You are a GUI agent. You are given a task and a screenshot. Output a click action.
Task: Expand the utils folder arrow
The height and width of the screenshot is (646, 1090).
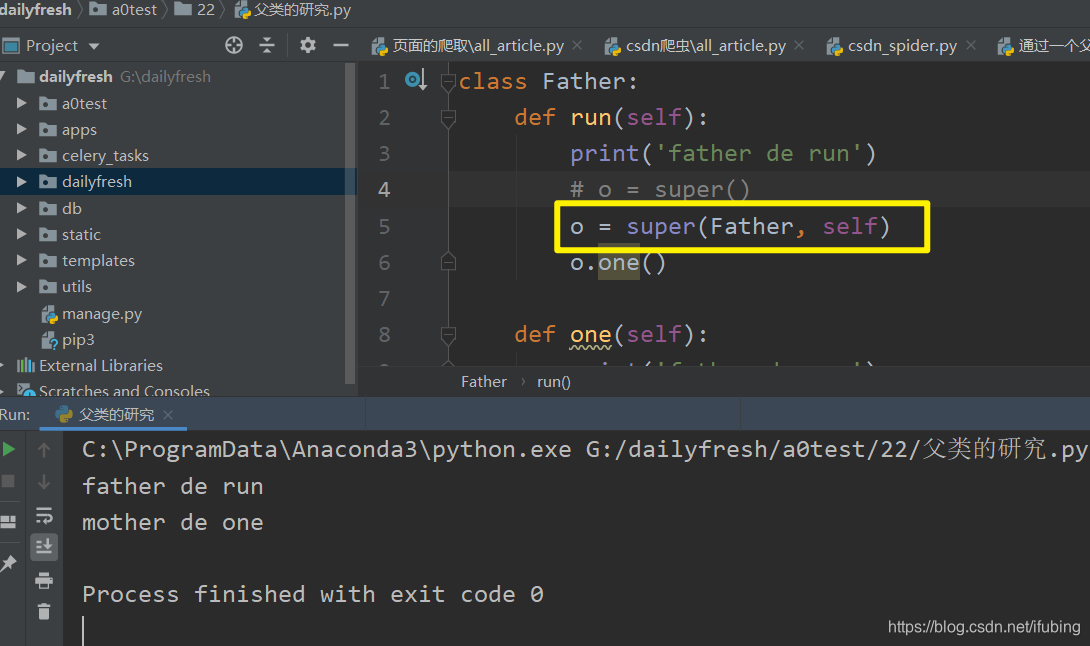(x=21, y=286)
